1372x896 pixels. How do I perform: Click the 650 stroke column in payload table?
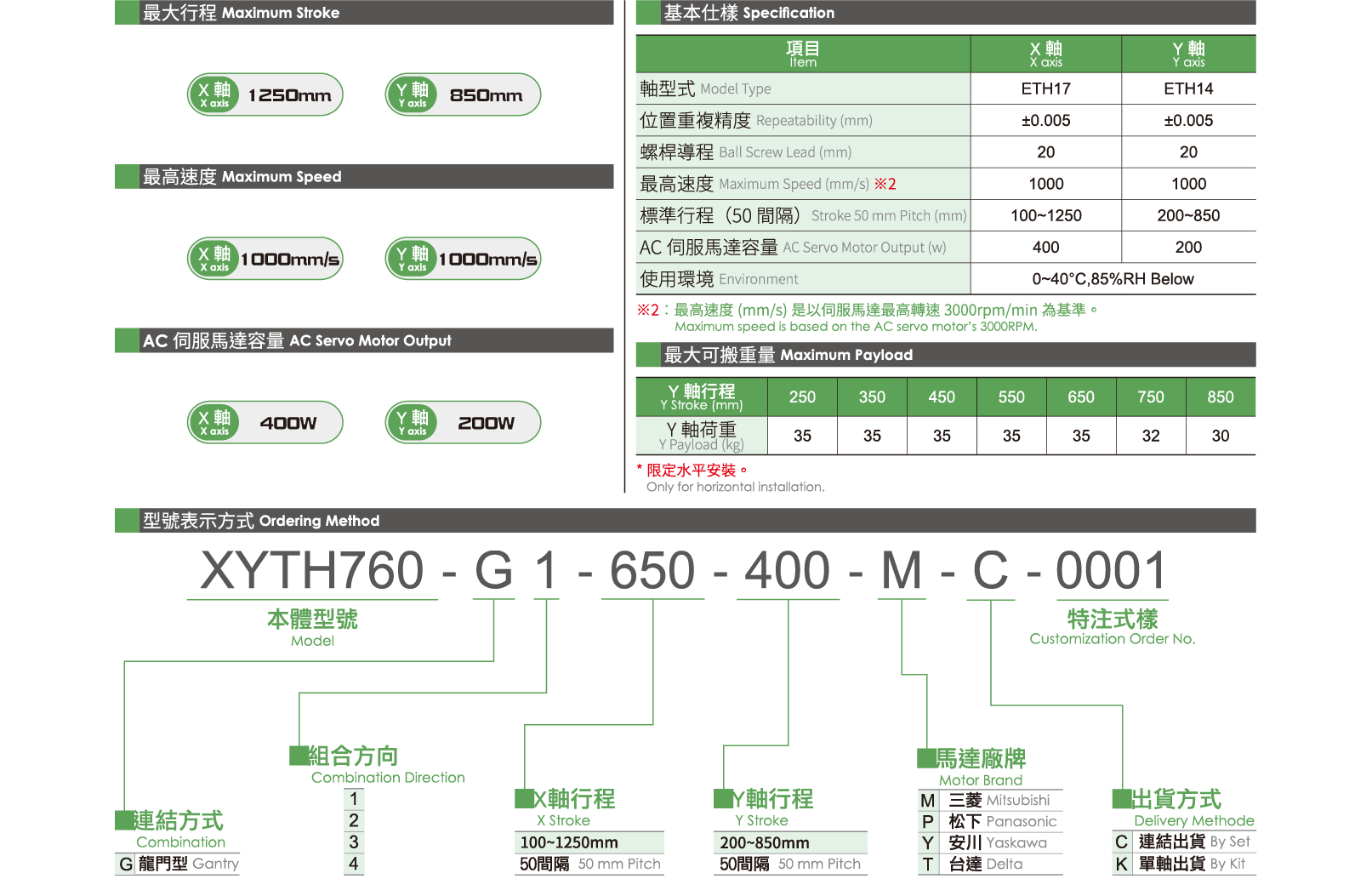coord(1081,397)
